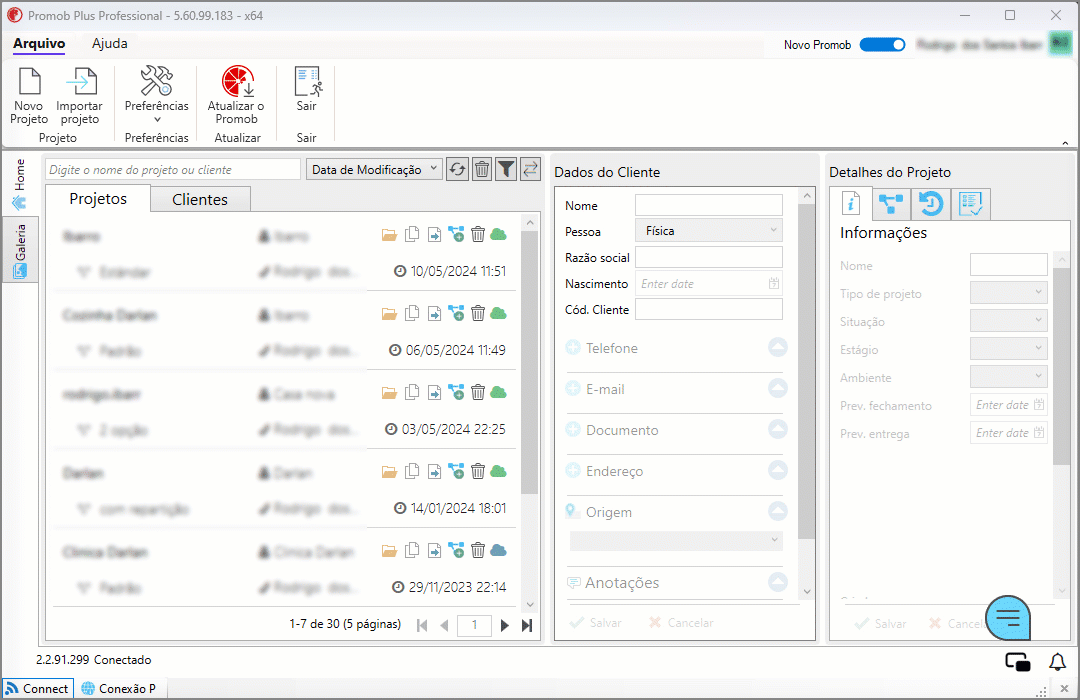Open the round blue chat menu button
This screenshot has height=700, width=1080.
[x=1008, y=617]
